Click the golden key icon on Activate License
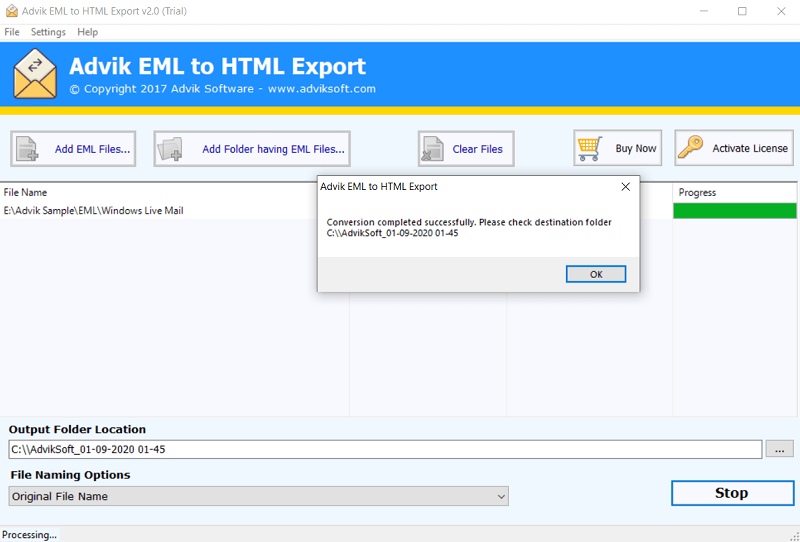 (x=691, y=148)
